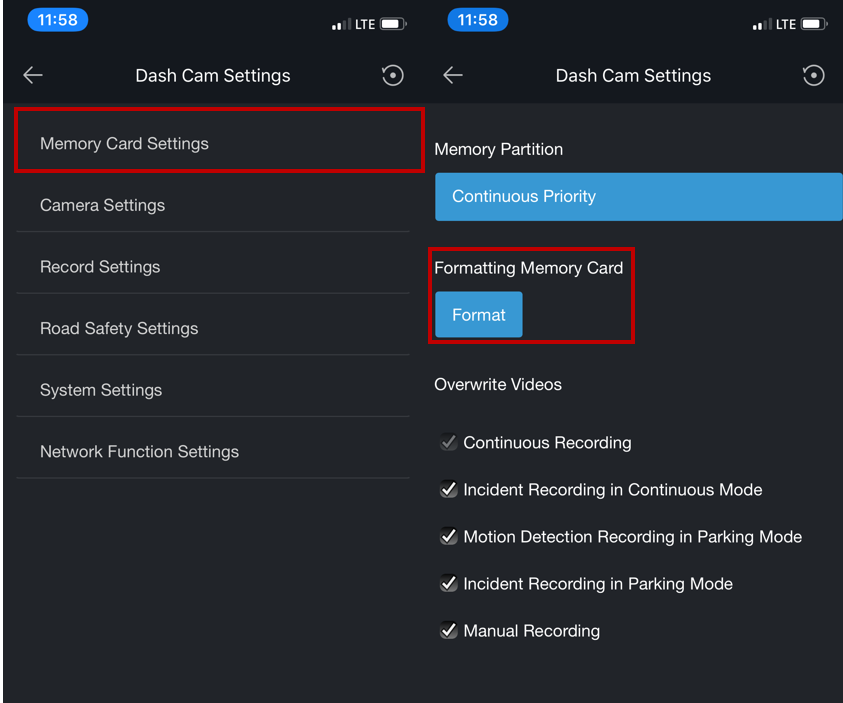Toggle Manual Recording checkbox

448,630
